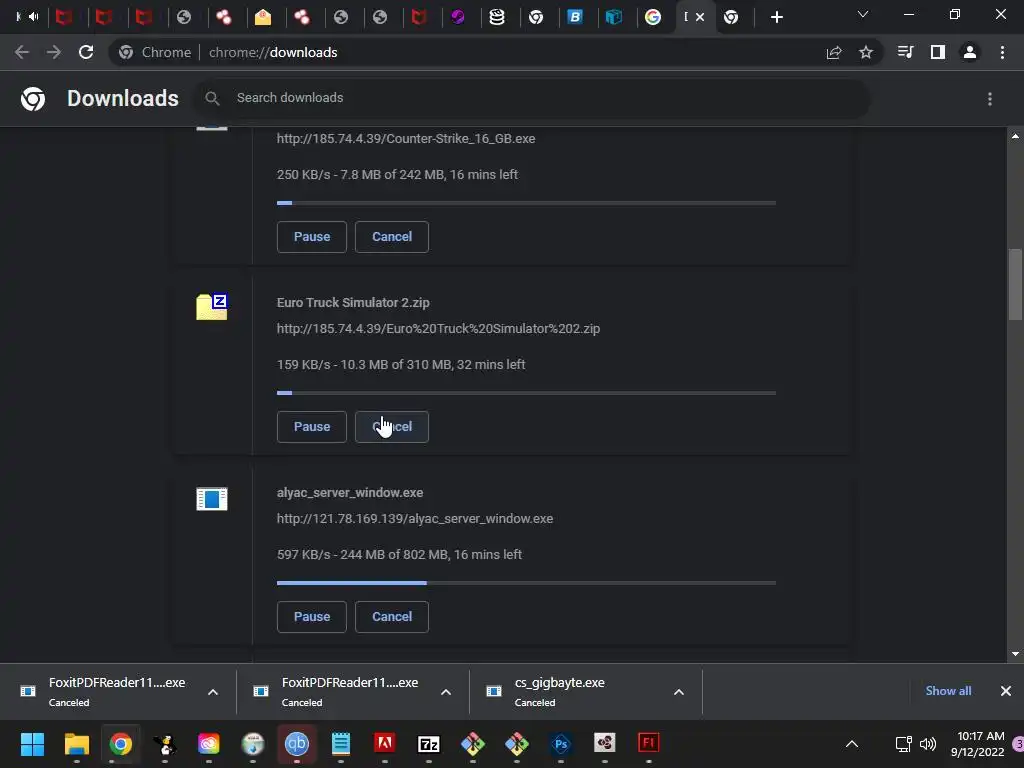Click Euro Truck Simulator download progress bar
The height and width of the screenshot is (768, 1024).
526,393
